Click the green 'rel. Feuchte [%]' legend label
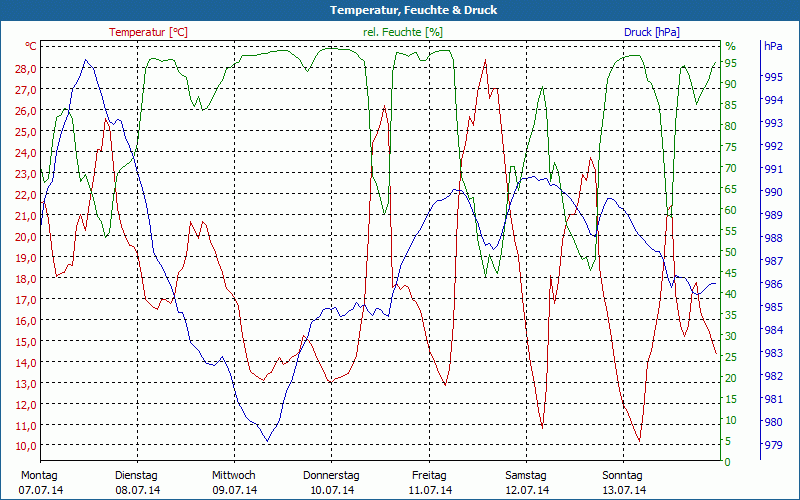 pyautogui.click(x=403, y=32)
